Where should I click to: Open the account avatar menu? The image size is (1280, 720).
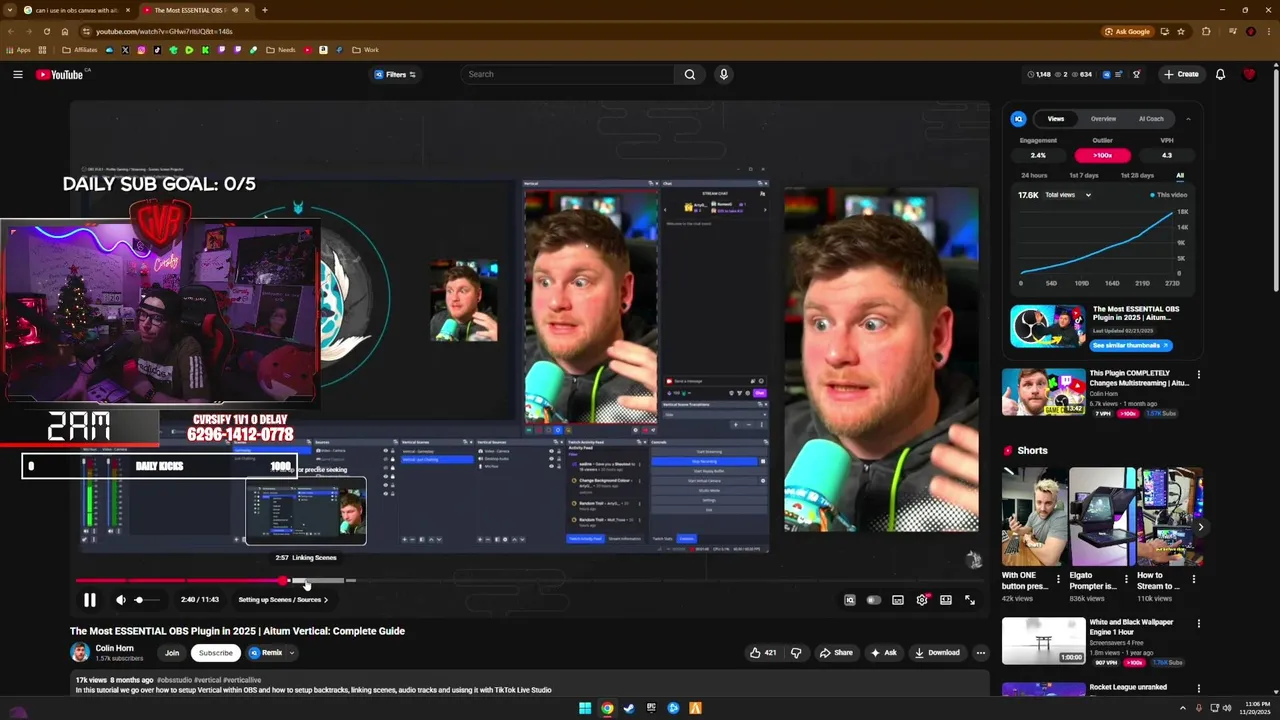[1249, 74]
